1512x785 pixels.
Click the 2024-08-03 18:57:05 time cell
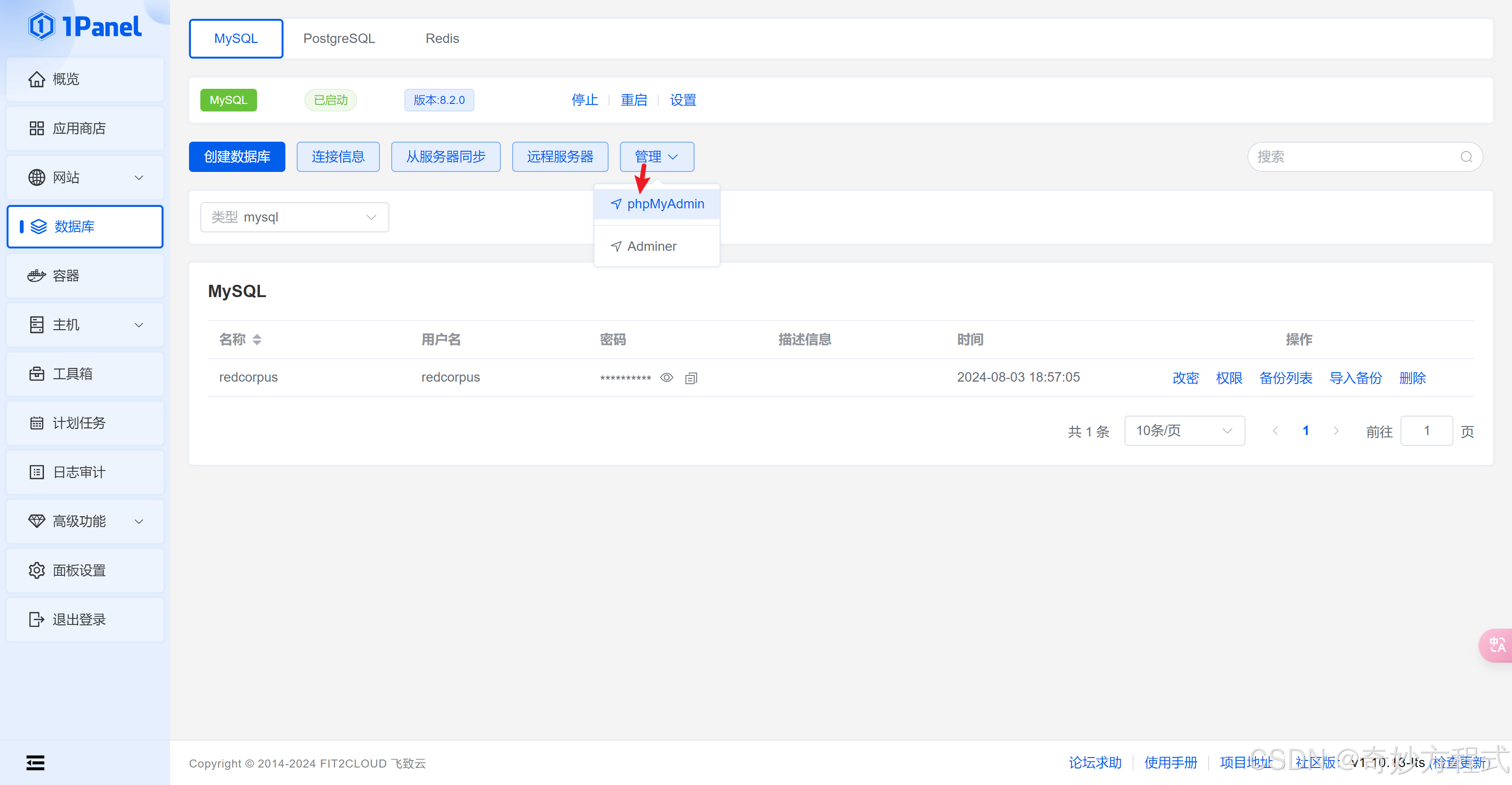(x=1018, y=377)
